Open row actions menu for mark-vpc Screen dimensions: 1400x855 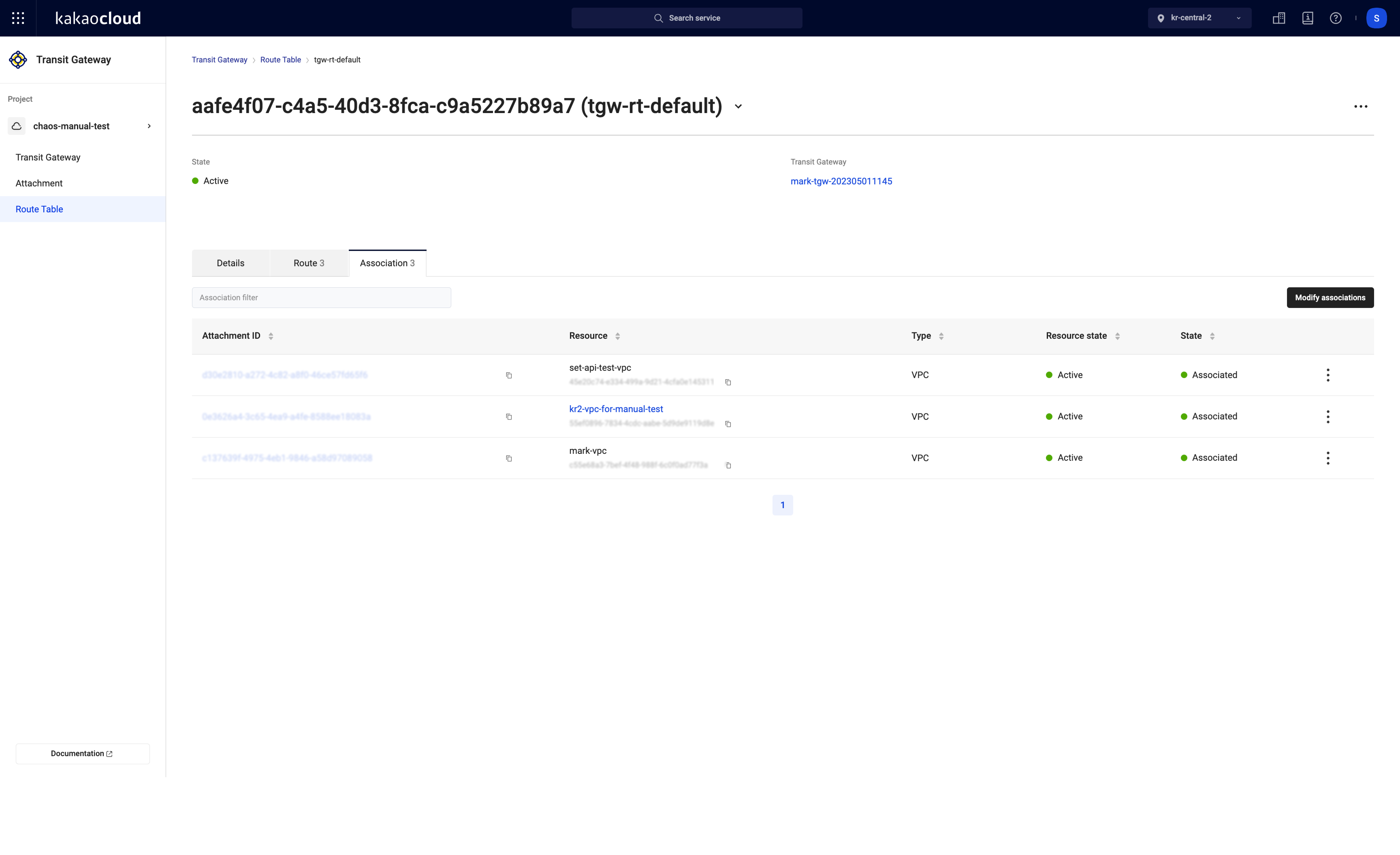(x=1328, y=458)
